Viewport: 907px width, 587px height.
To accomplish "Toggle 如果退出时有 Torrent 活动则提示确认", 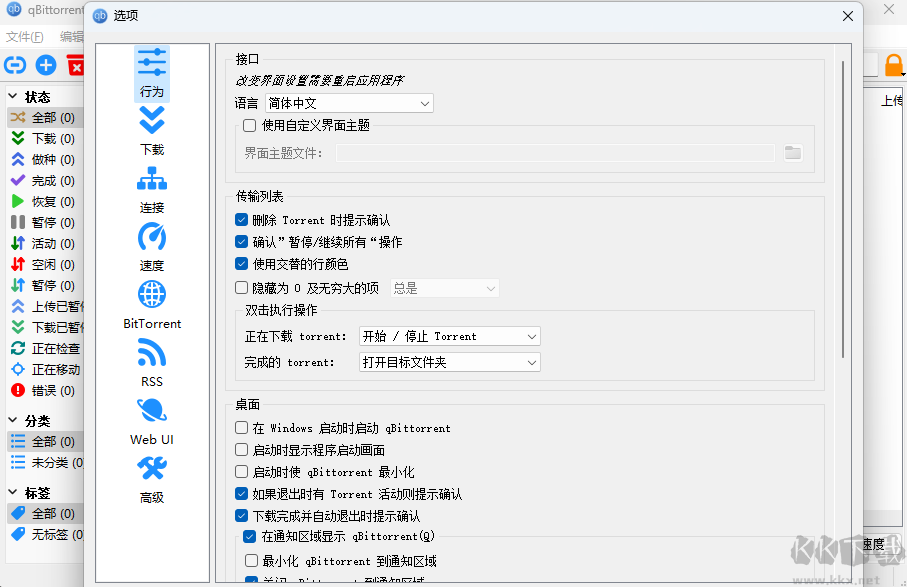I will coord(242,494).
